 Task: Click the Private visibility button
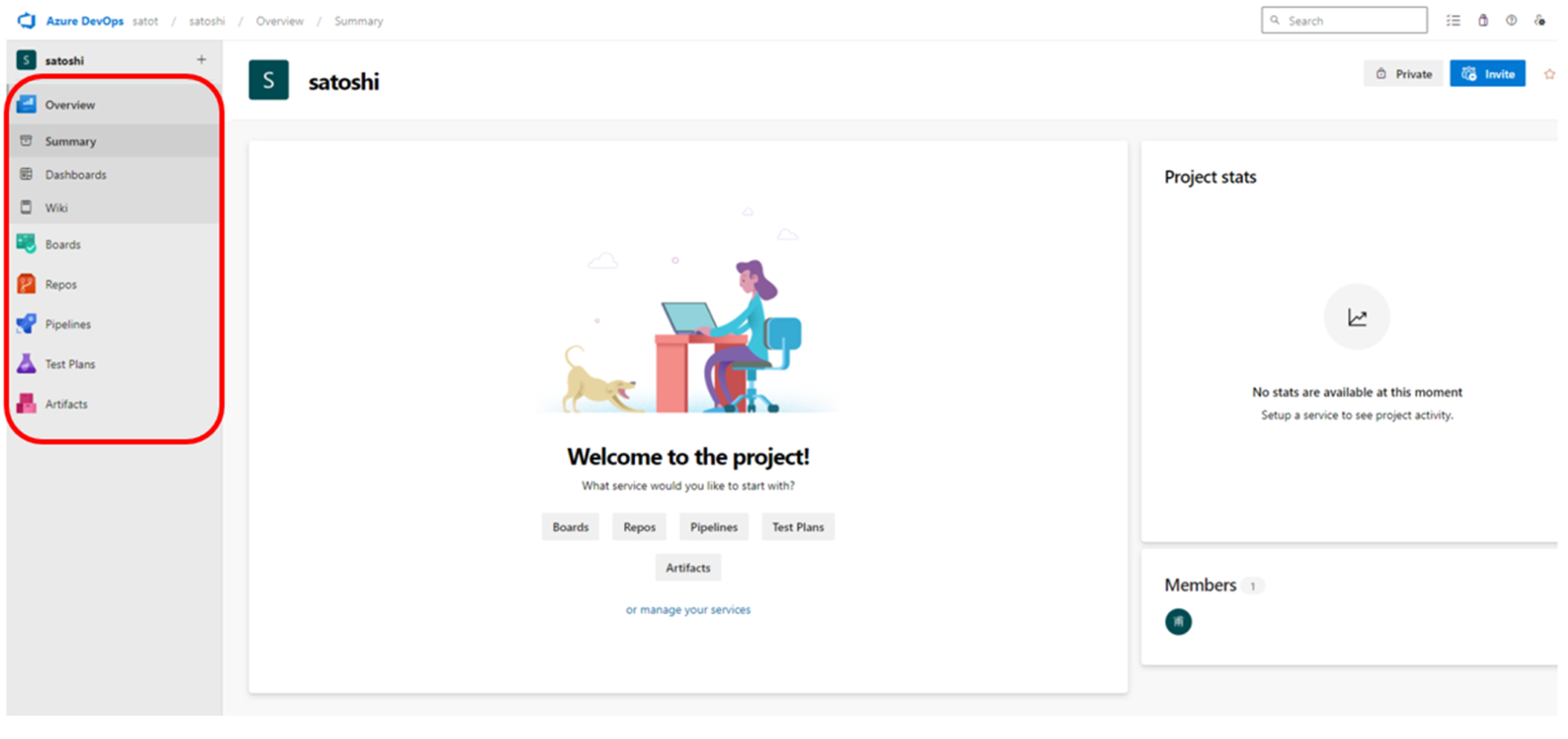coord(1403,74)
